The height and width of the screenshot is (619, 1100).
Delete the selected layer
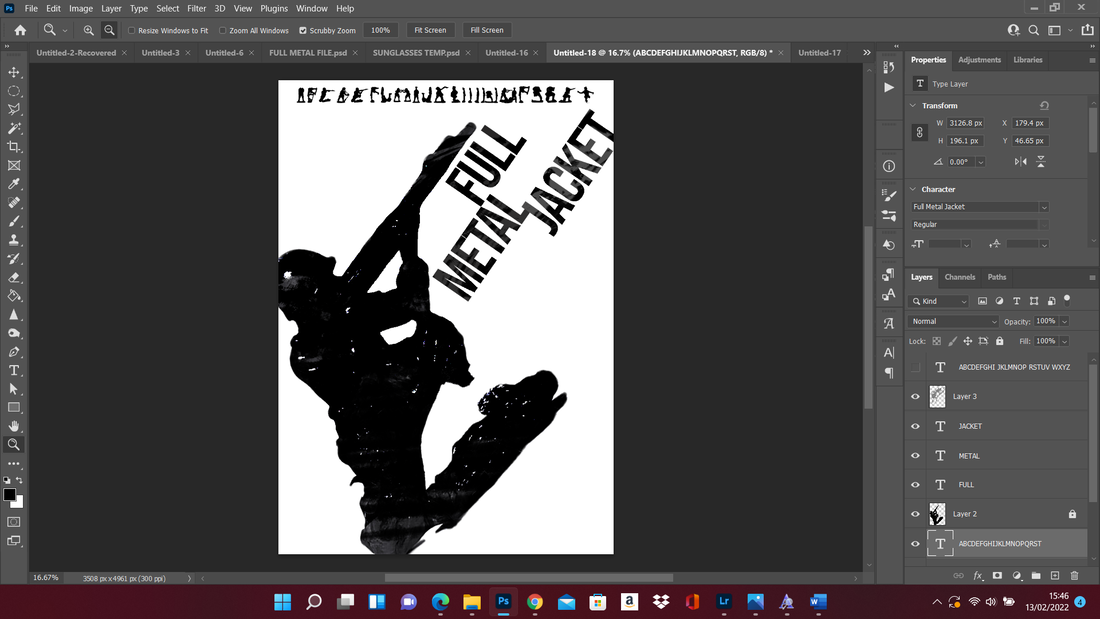(1075, 575)
